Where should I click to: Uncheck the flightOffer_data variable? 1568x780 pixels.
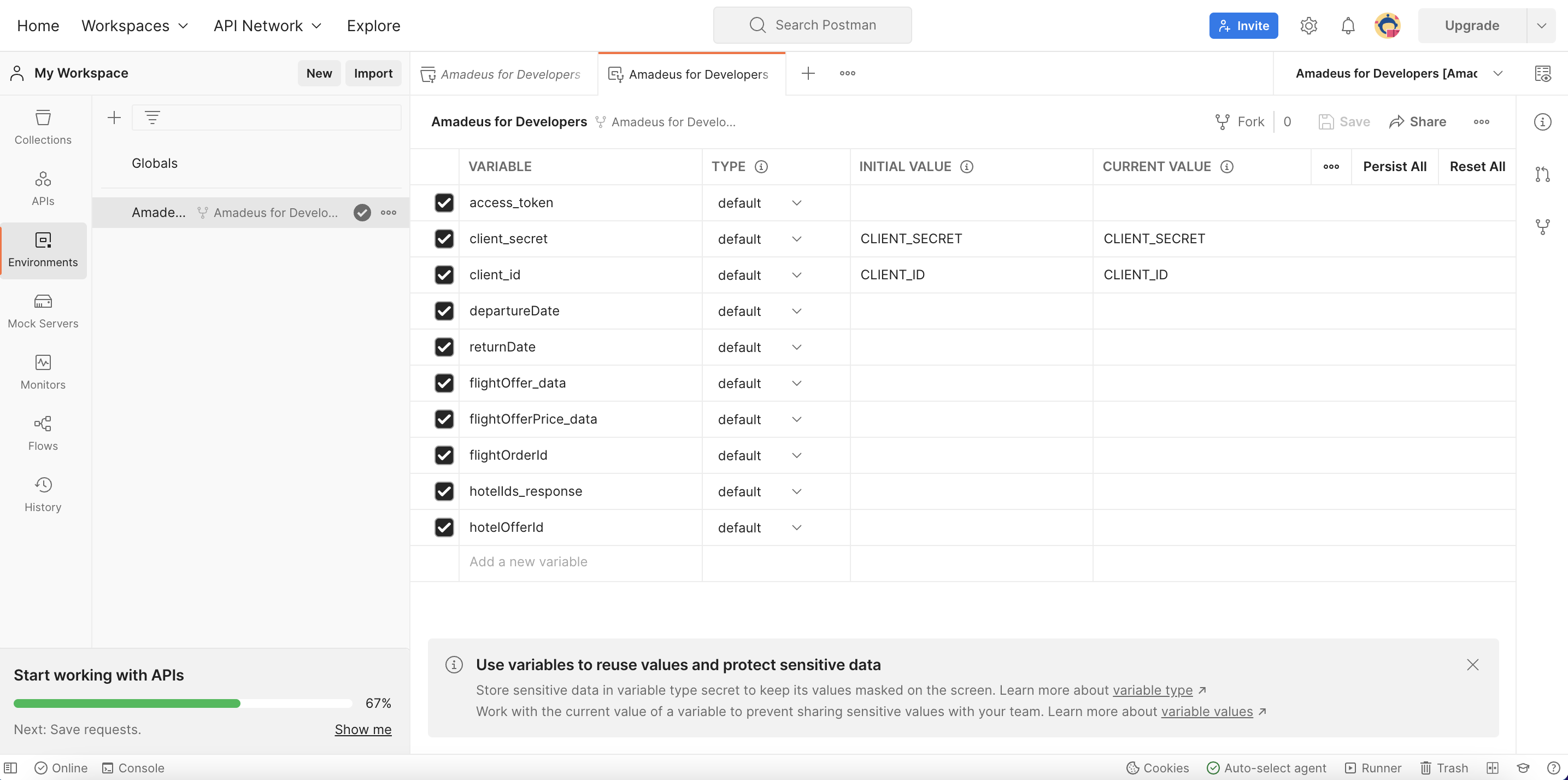click(x=444, y=383)
